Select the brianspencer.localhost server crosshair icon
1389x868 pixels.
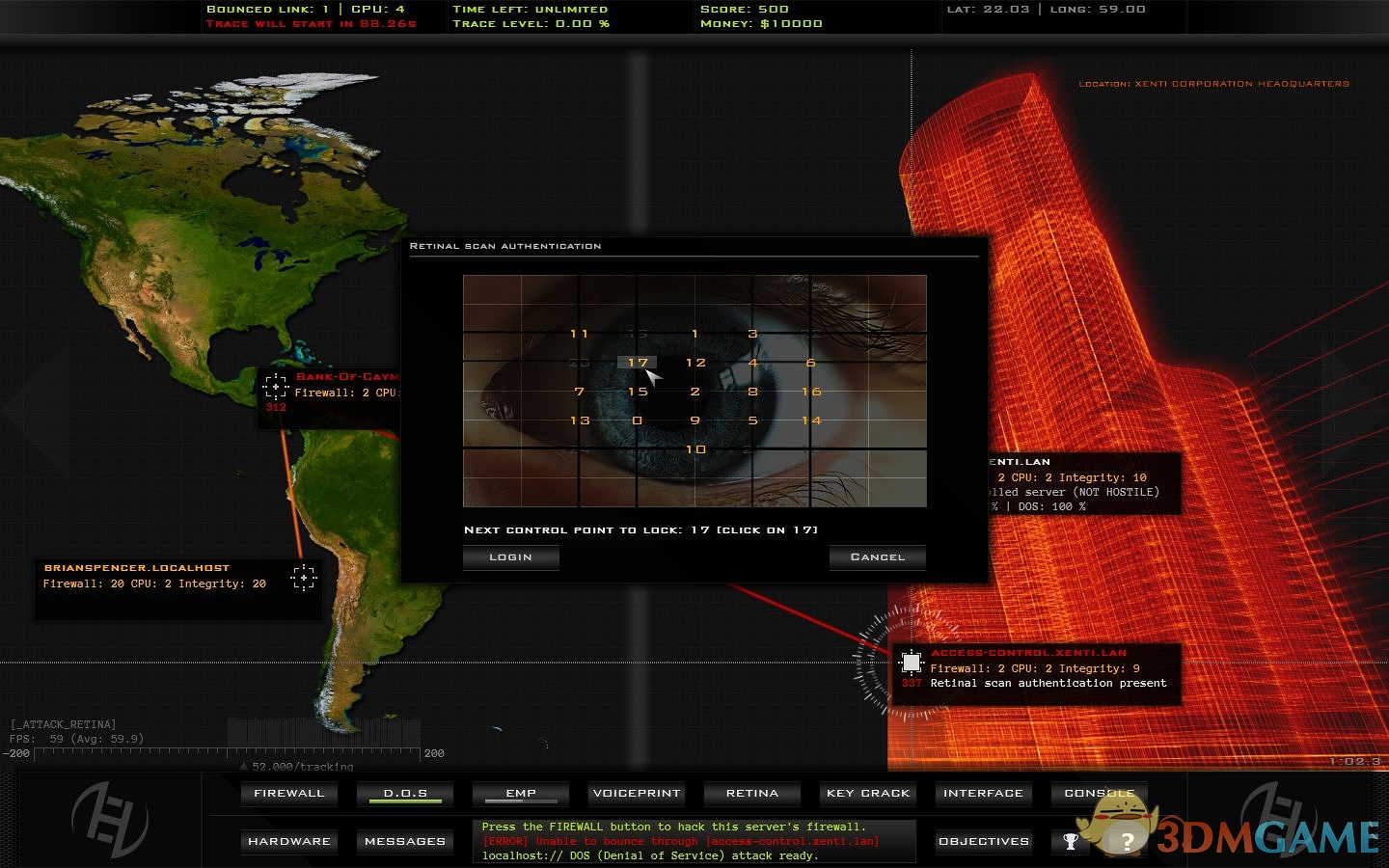coord(304,577)
